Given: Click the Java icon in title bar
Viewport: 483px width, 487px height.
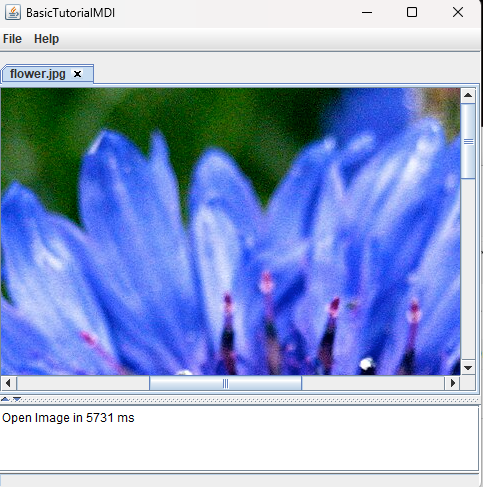Looking at the screenshot, I should (x=13, y=13).
